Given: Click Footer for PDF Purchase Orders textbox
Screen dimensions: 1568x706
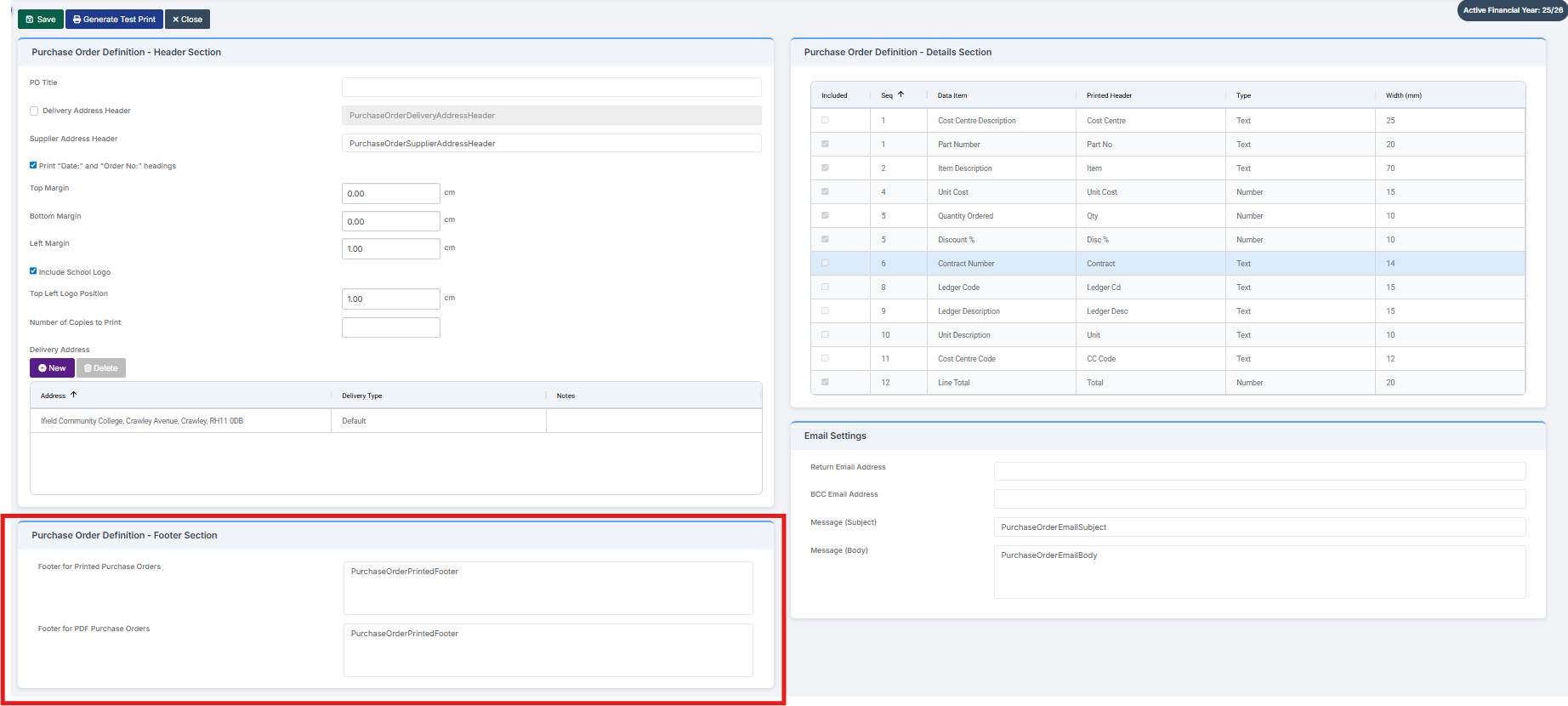Looking at the screenshot, I should 548,650.
